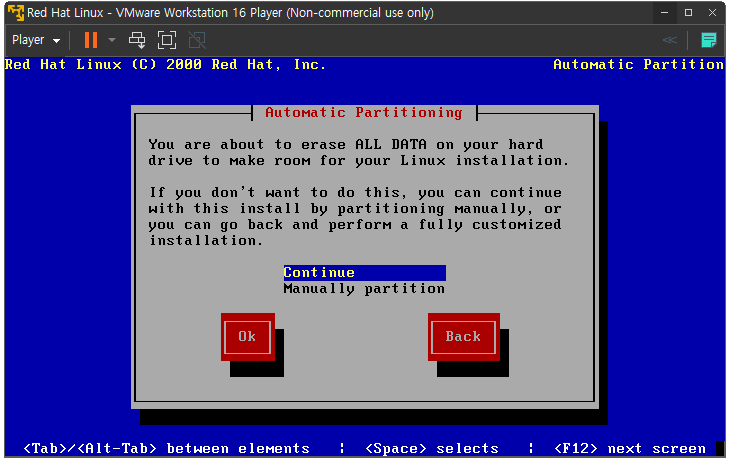The image size is (735, 462).
Task: Enter full screen mode
Action: pyautogui.click(x=167, y=40)
